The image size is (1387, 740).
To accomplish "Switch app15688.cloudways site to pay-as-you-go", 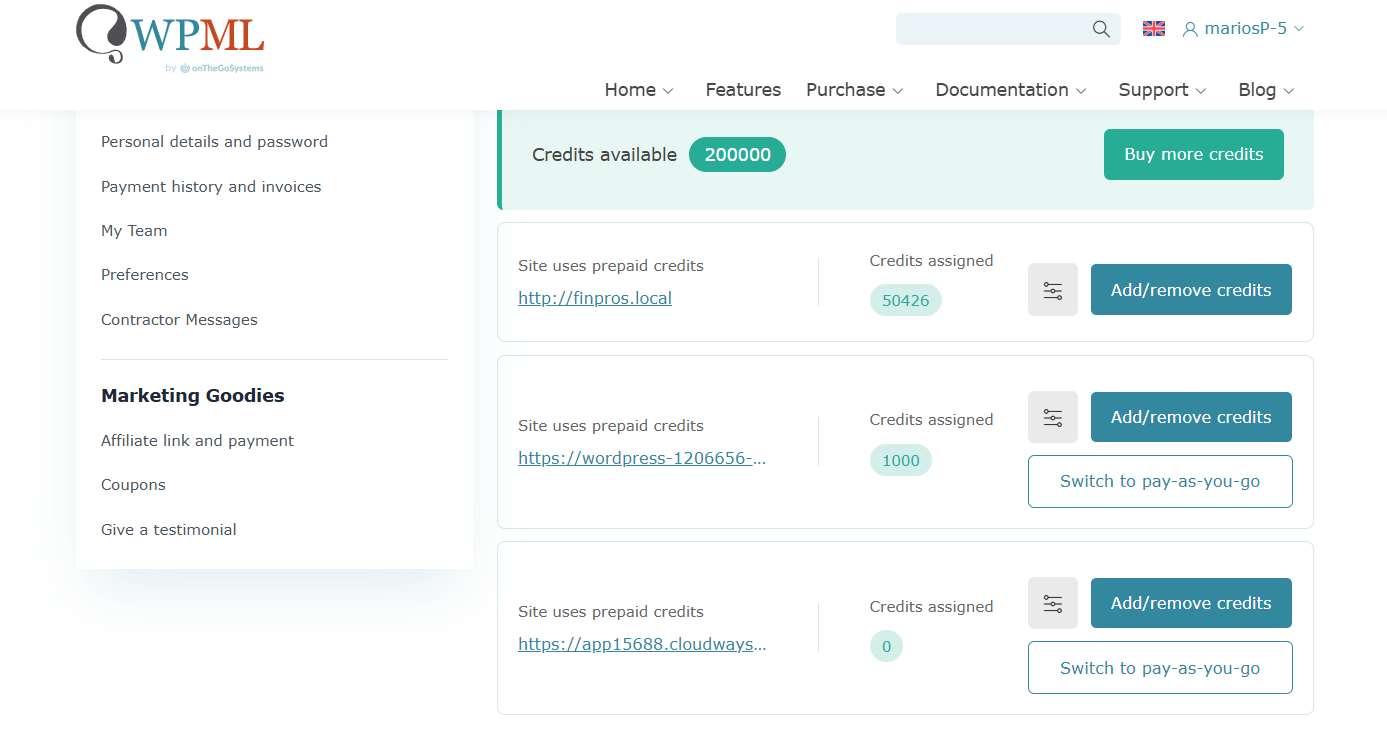I will 1160,668.
